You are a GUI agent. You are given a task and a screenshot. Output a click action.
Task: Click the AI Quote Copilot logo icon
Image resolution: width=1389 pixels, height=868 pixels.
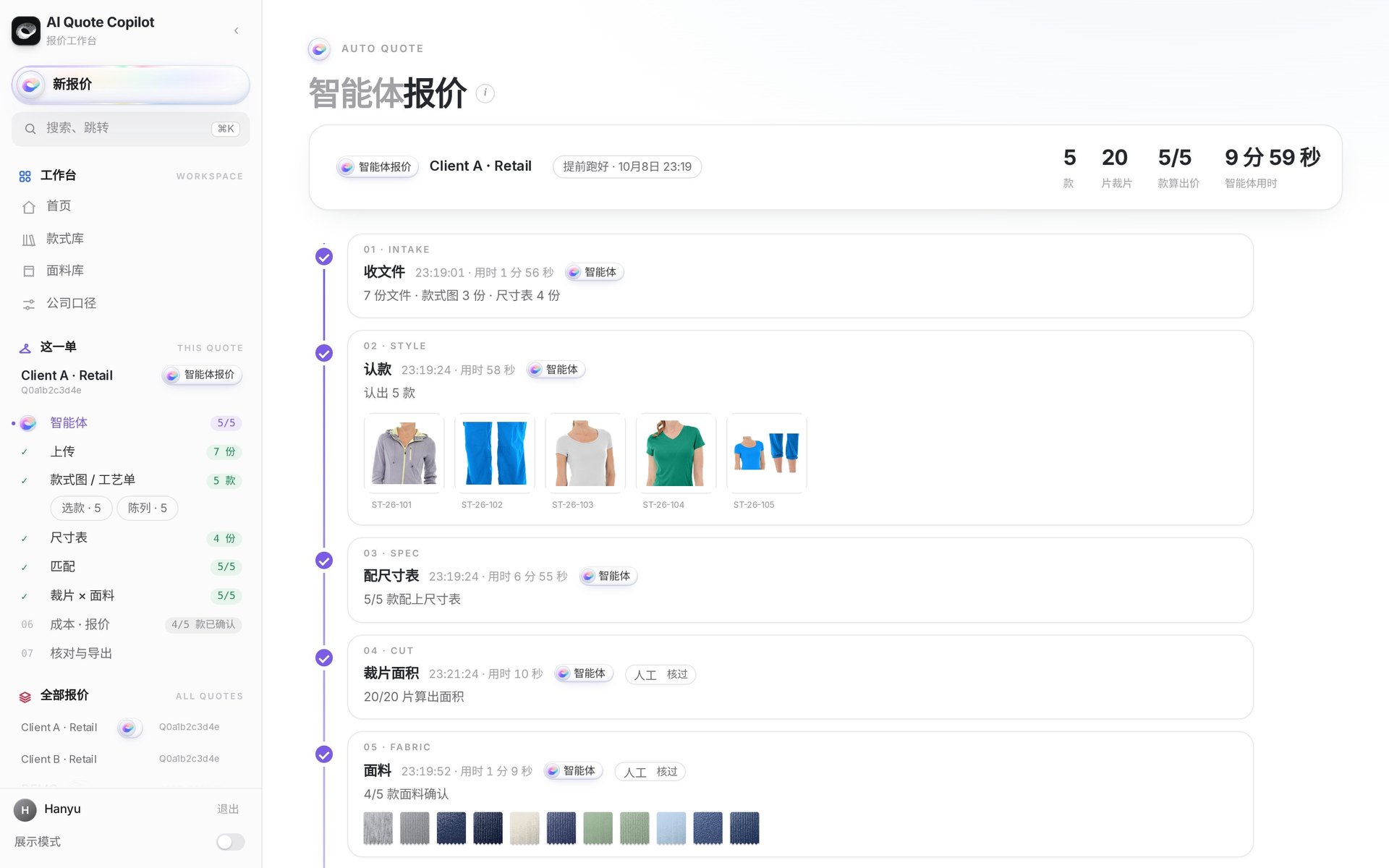pos(26,30)
